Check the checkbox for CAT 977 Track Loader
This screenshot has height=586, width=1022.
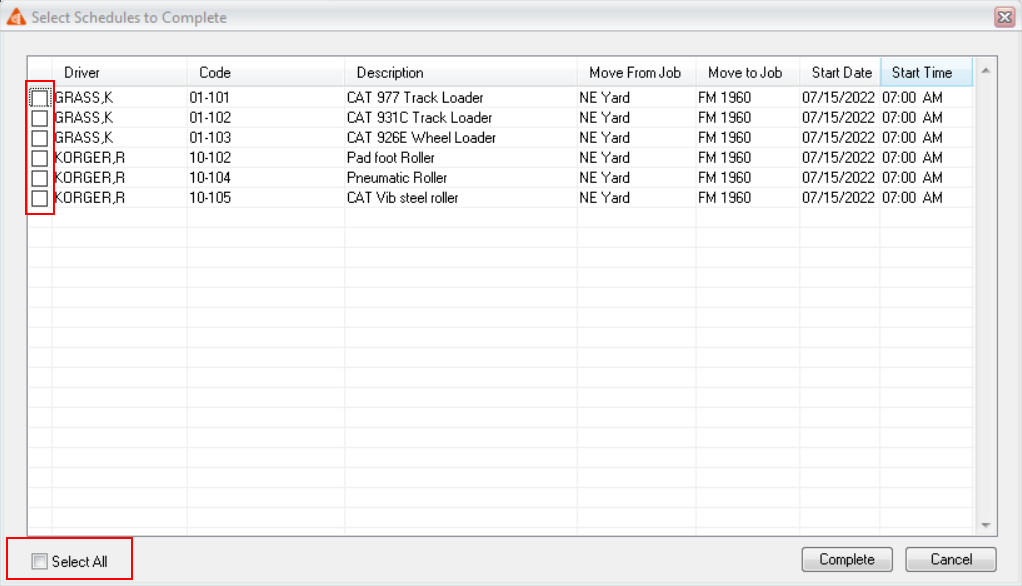click(39, 97)
